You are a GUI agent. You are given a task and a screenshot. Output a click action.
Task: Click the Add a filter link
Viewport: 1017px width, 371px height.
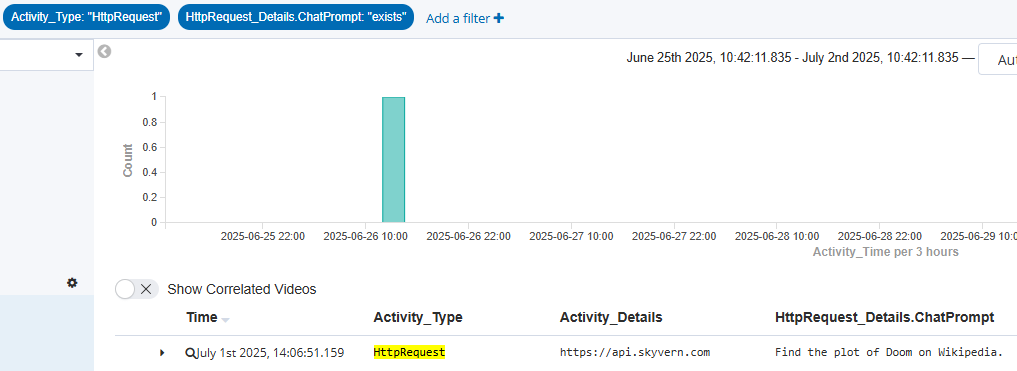(x=458, y=19)
